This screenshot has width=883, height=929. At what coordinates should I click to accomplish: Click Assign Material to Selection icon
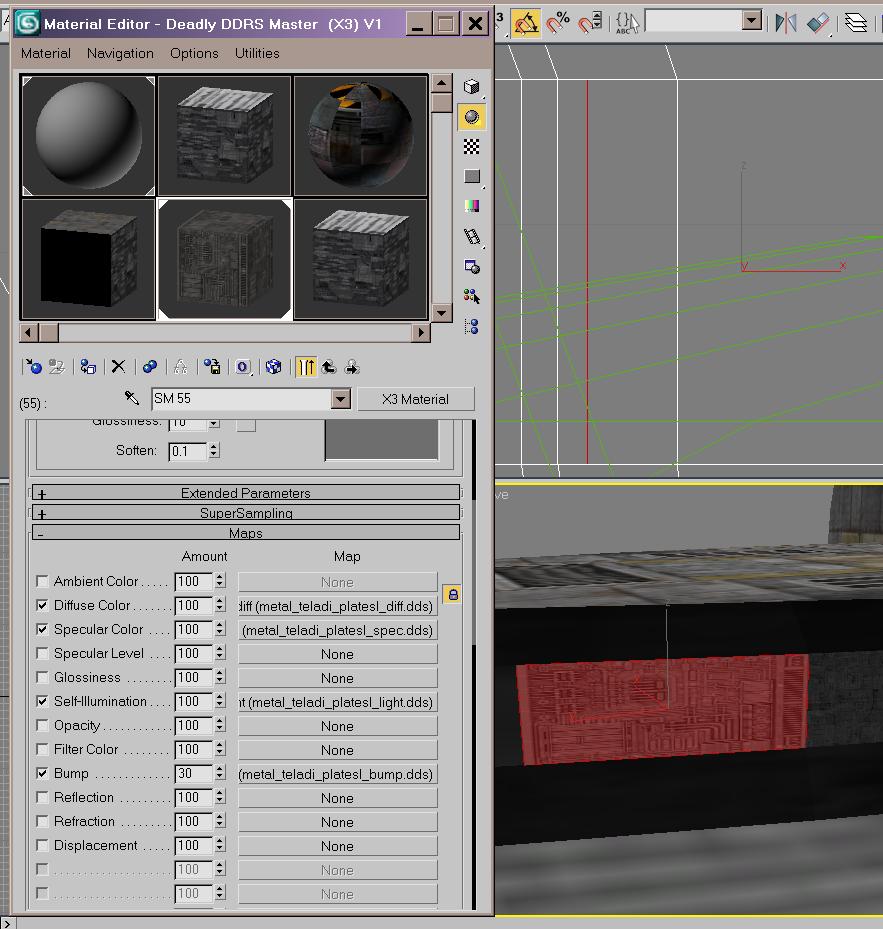pos(88,367)
